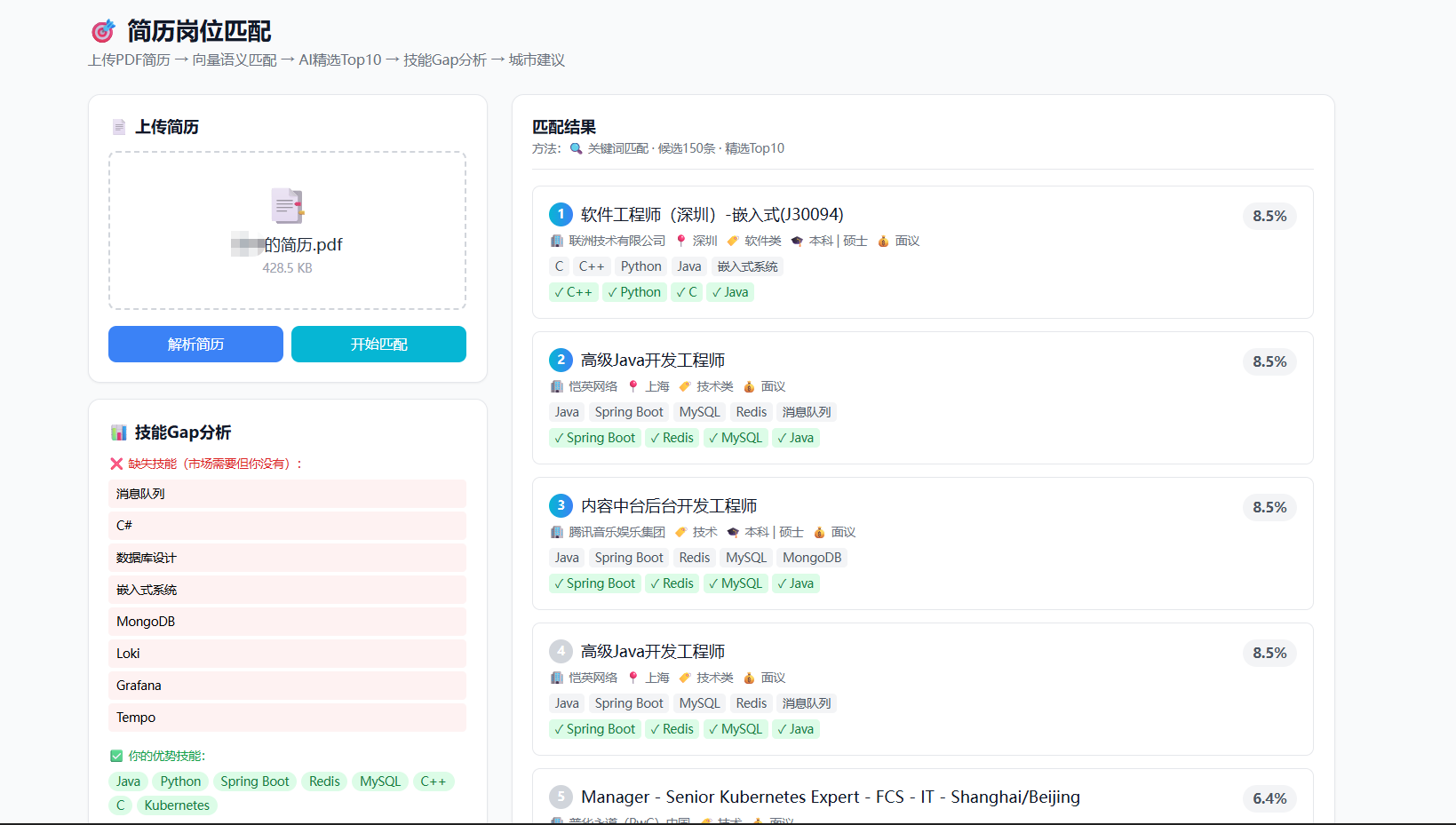The height and width of the screenshot is (825, 1456).
Task: Click the PDF document icon in upload area
Action: coord(287,206)
